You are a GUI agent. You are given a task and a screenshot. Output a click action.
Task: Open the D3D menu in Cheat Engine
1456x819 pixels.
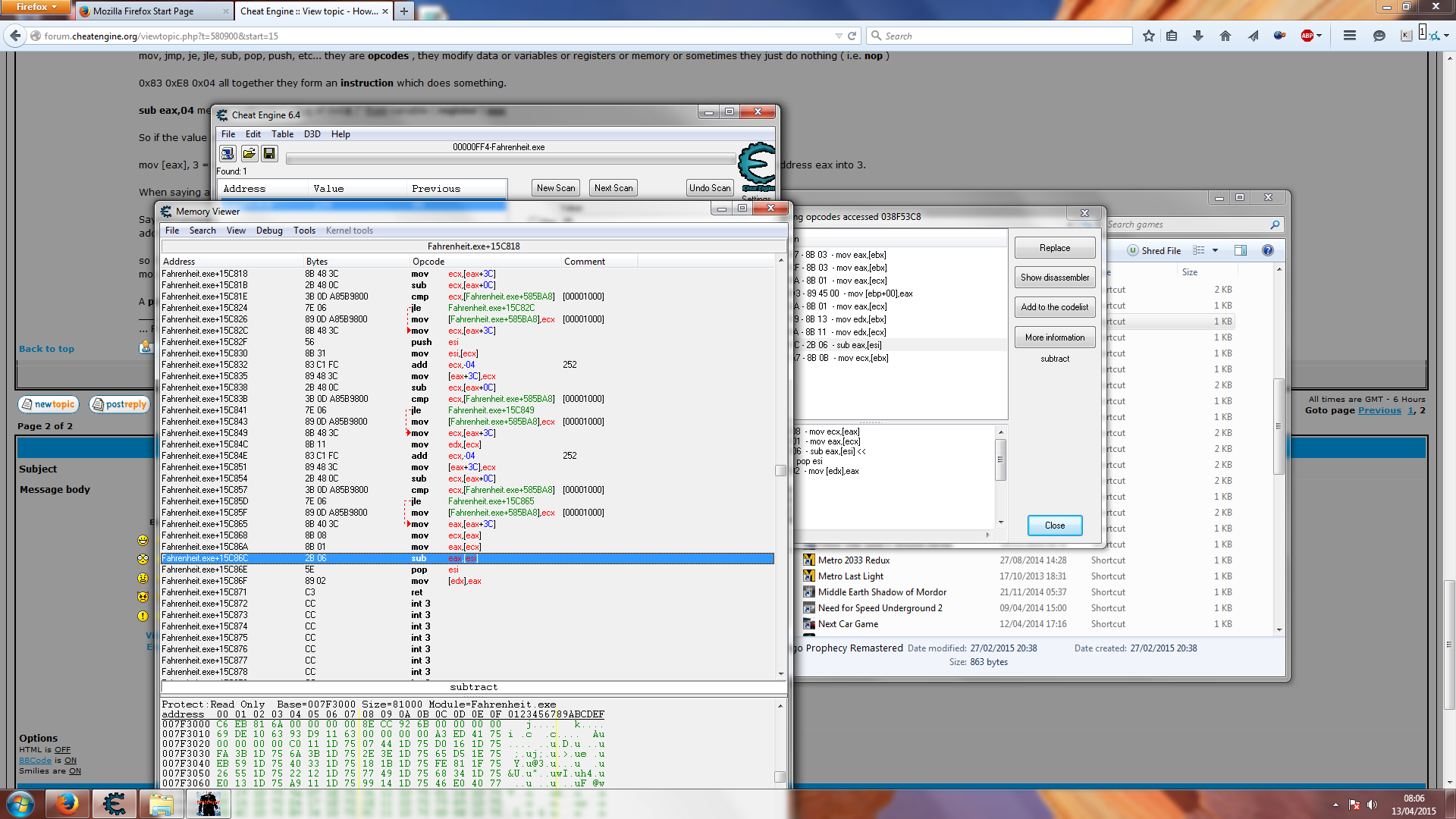(312, 134)
